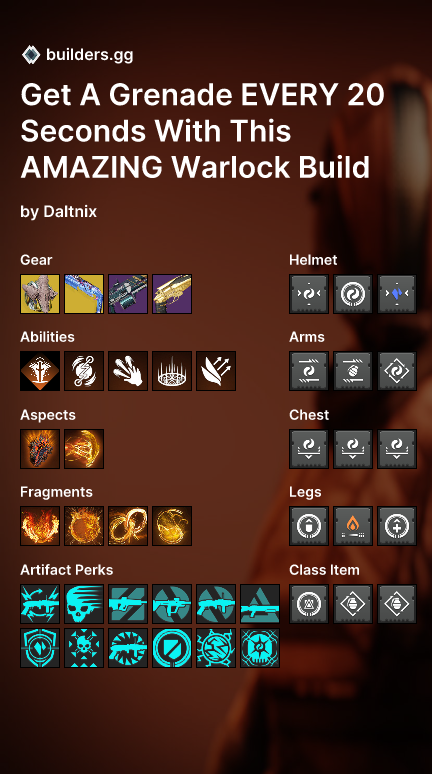Click the spiked ring rift ability icon
The width and height of the screenshot is (432, 774).
tap(172, 371)
